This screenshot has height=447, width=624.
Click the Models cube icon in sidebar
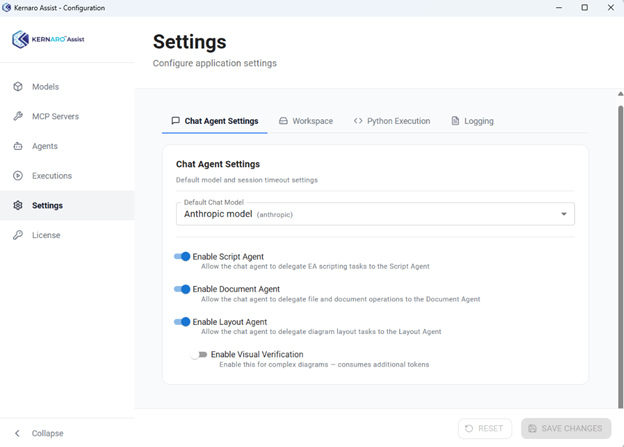point(18,86)
